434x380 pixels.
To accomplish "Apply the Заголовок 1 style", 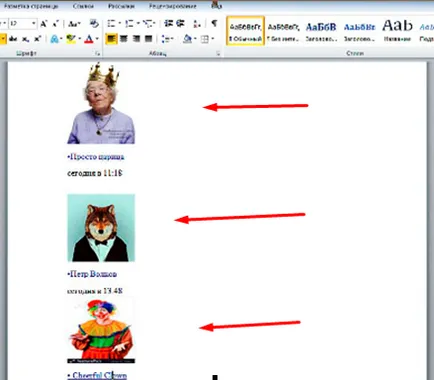I will pos(321,31).
